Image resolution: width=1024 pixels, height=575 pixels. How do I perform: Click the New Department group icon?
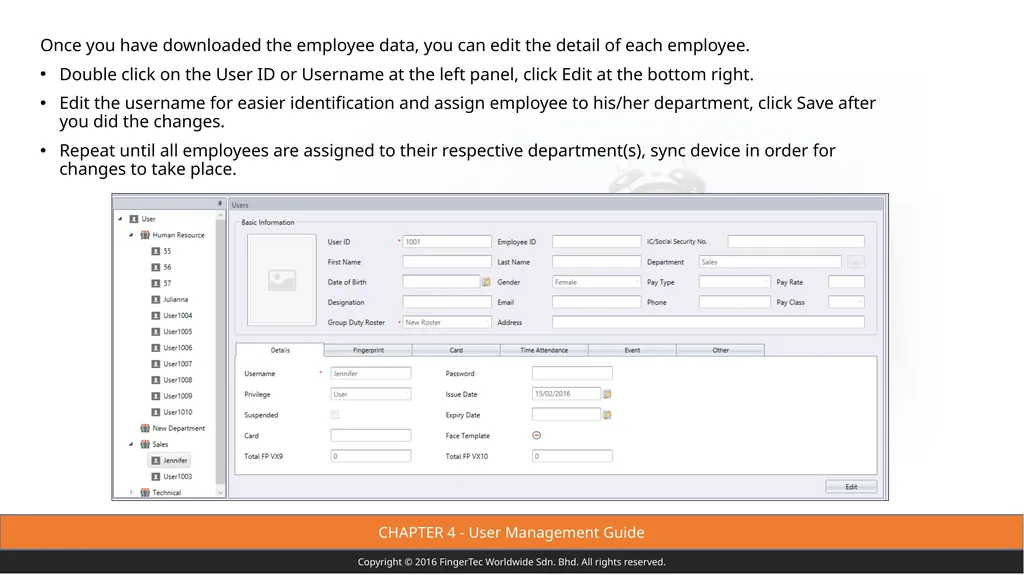click(145, 429)
